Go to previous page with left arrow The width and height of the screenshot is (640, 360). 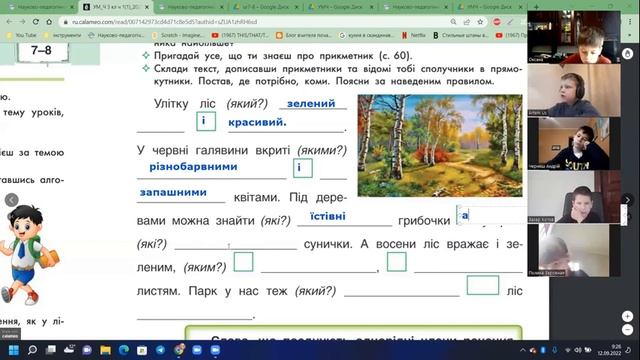coord(11,200)
